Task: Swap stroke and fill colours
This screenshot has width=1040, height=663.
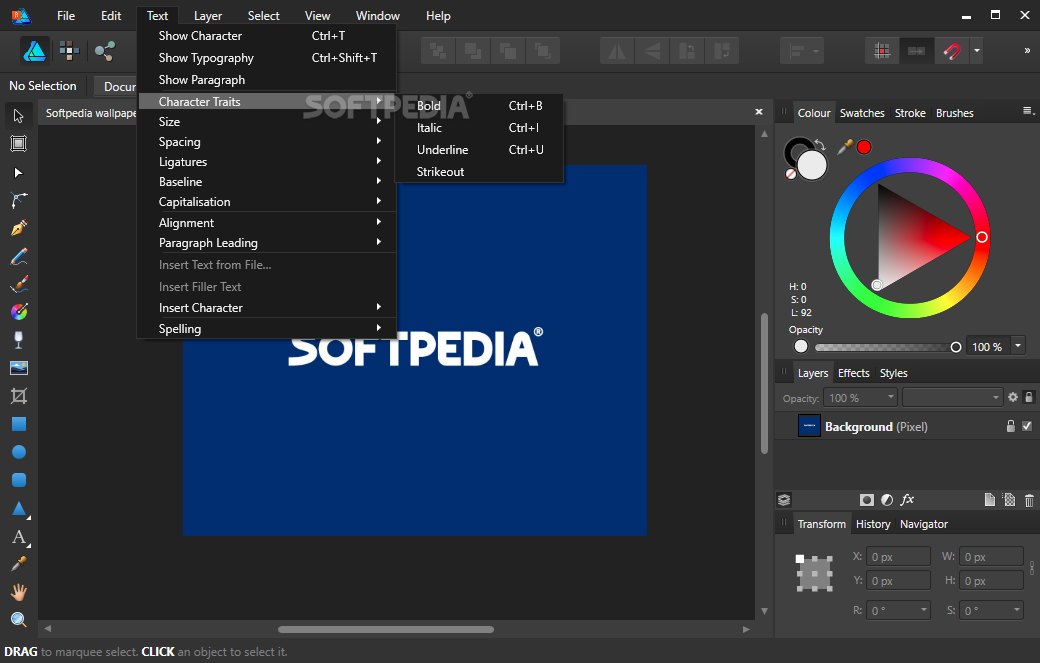Action: click(x=820, y=145)
